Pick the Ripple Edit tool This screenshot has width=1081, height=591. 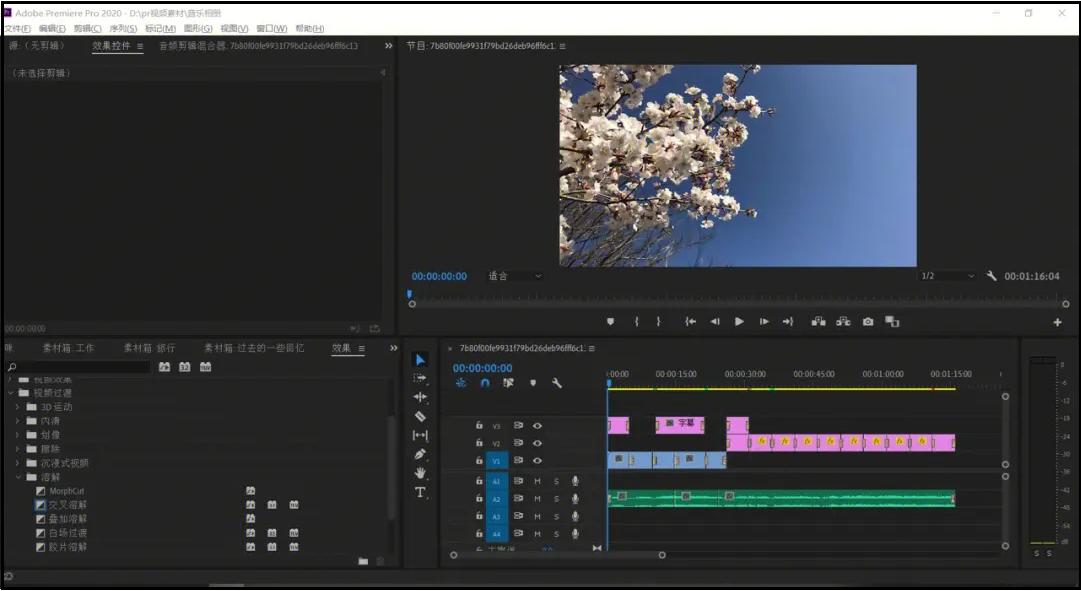click(420, 397)
